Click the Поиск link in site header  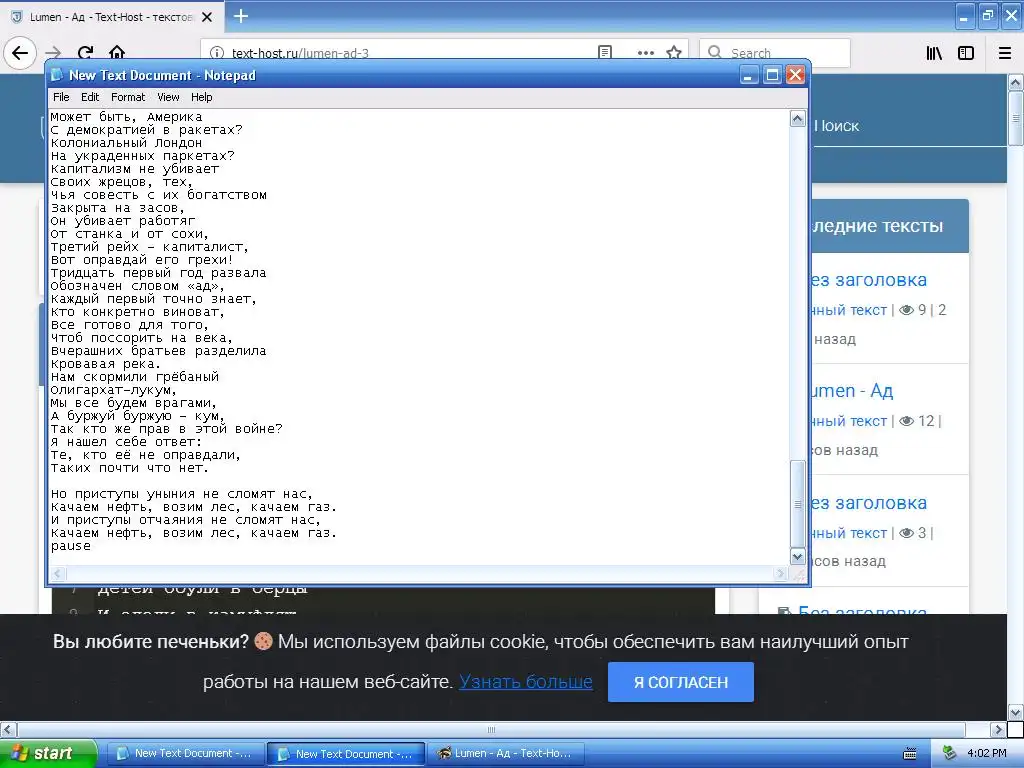pos(839,125)
